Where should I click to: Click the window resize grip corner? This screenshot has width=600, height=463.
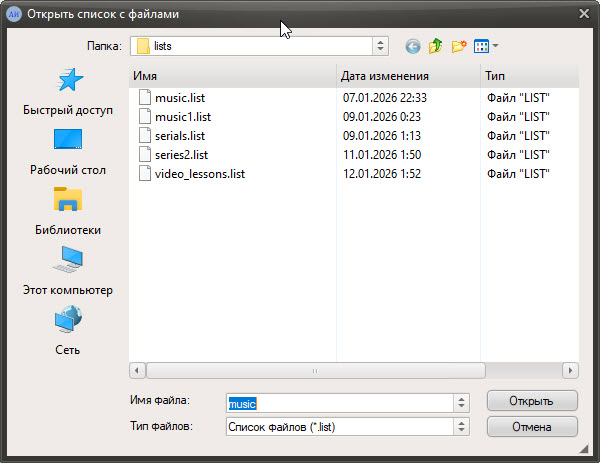click(583, 448)
